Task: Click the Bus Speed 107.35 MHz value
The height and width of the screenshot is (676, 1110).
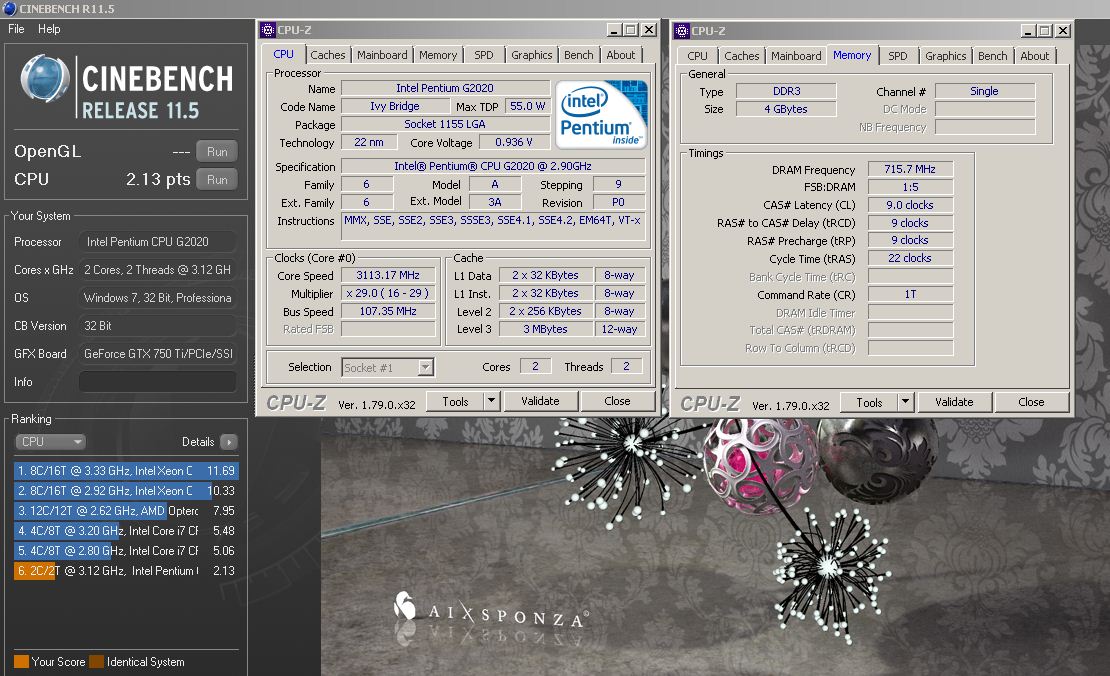Action: point(388,311)
